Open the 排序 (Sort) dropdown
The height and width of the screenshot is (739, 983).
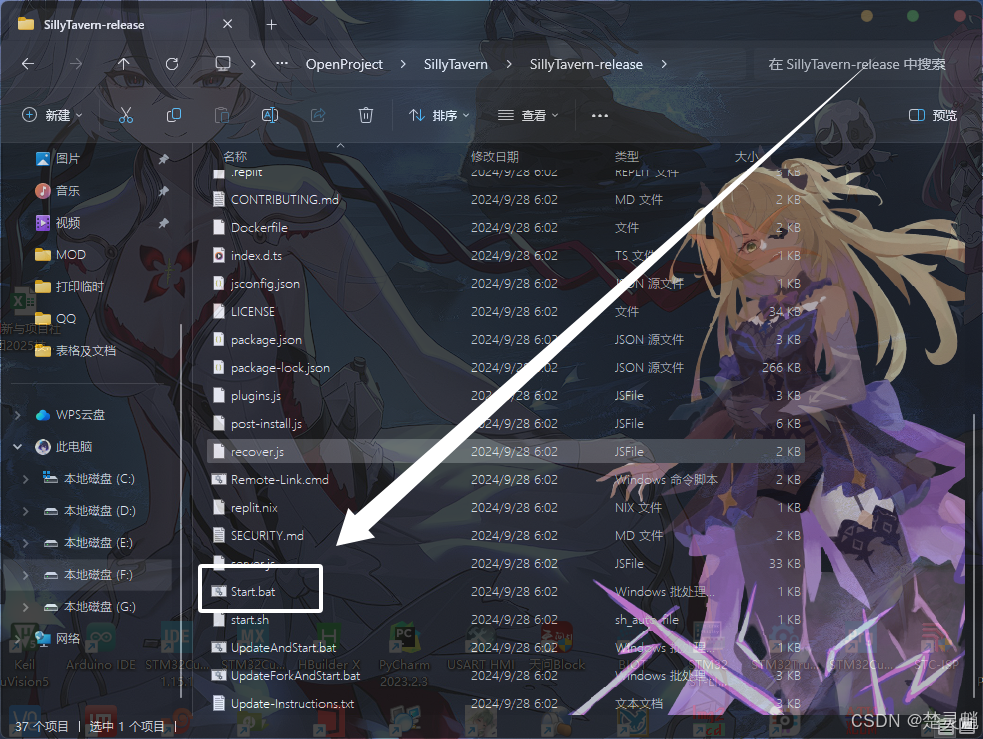439,115
